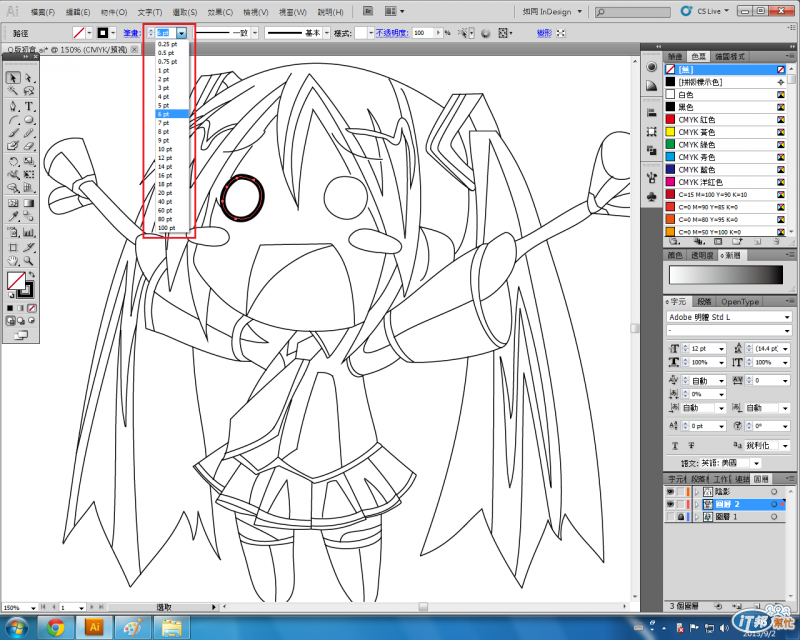Screen dimensions: 800x640
Task: Choose 0.25 pt in stroke weight list
Action: [172, 44]
